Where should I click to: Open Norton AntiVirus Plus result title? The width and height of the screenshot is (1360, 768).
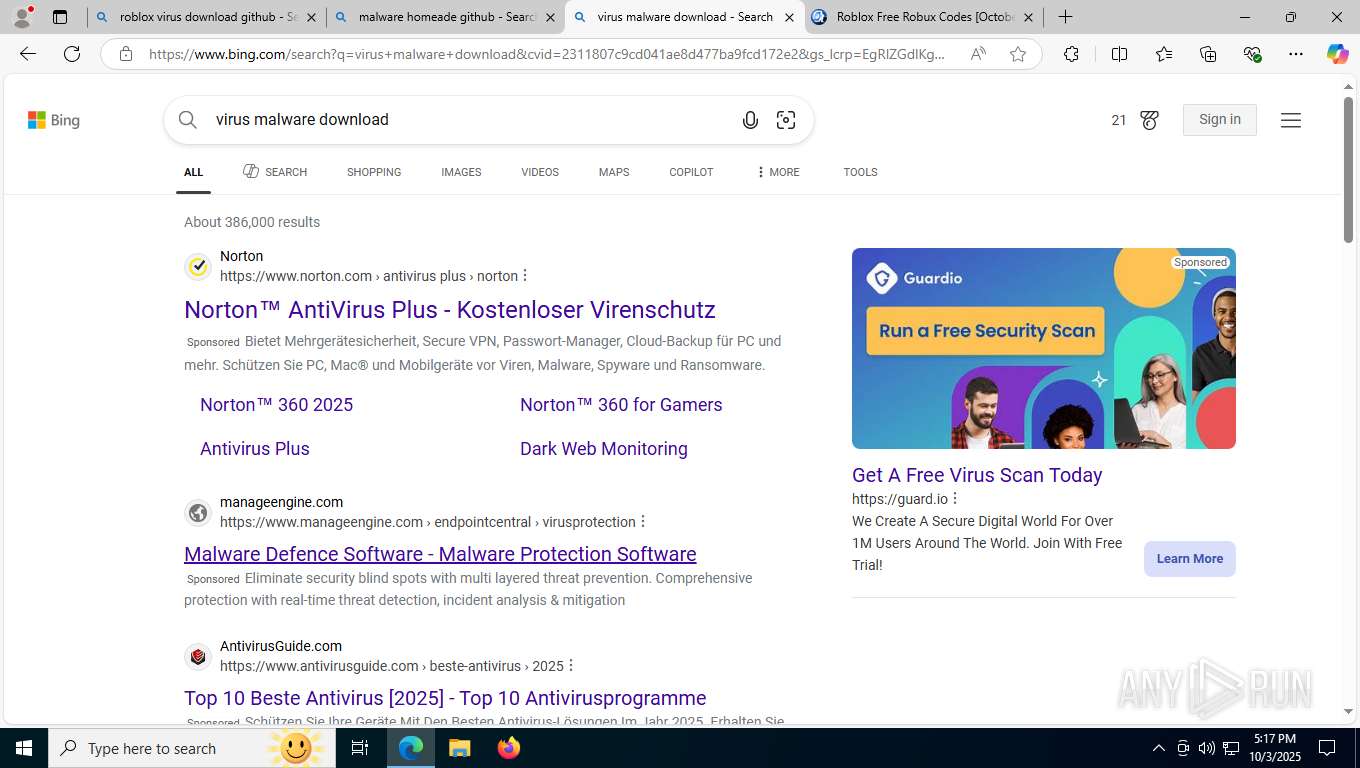(x=450, y=310)
